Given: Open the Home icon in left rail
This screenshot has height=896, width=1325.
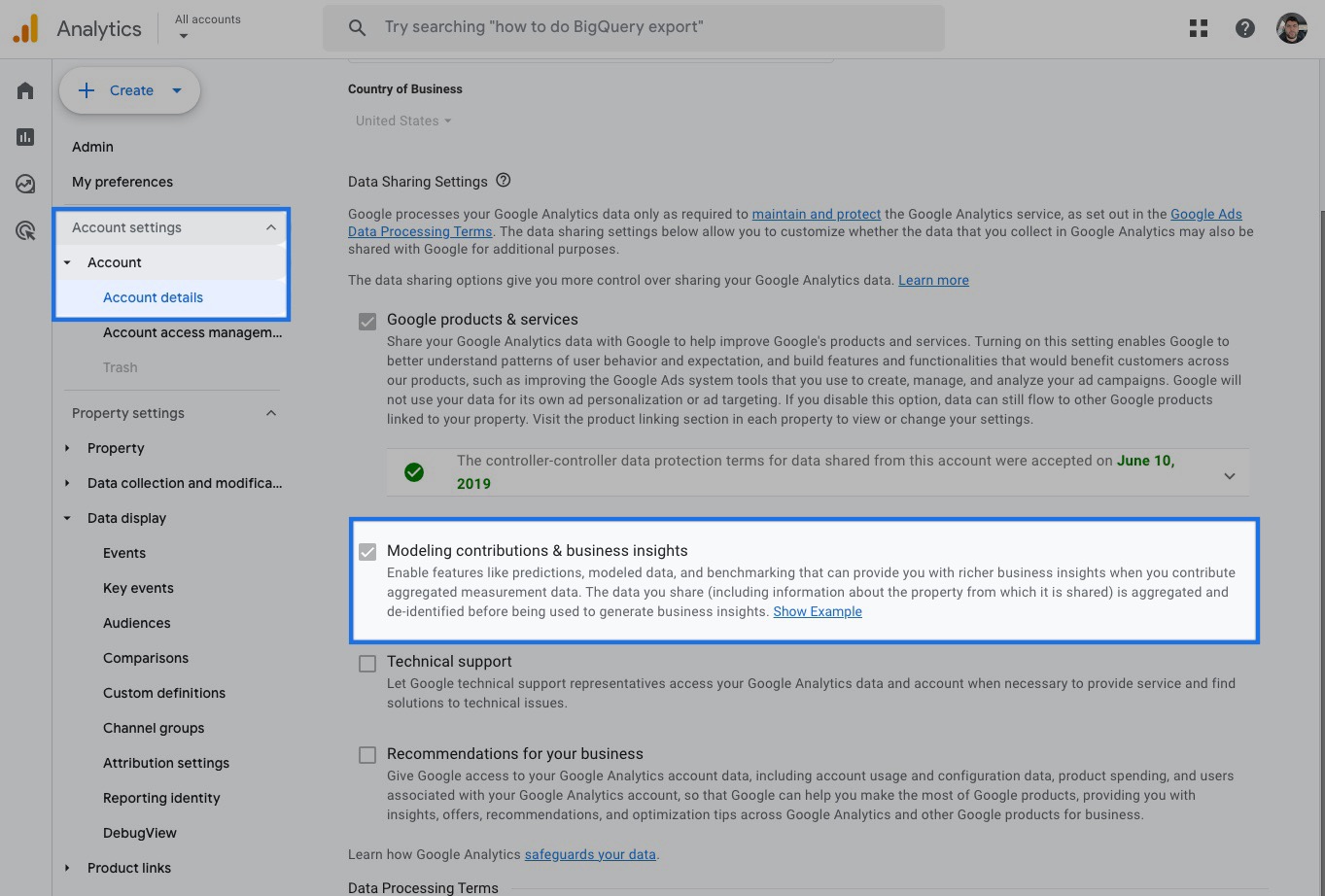Looking at the screenshot, I should [x=25, y=90].
